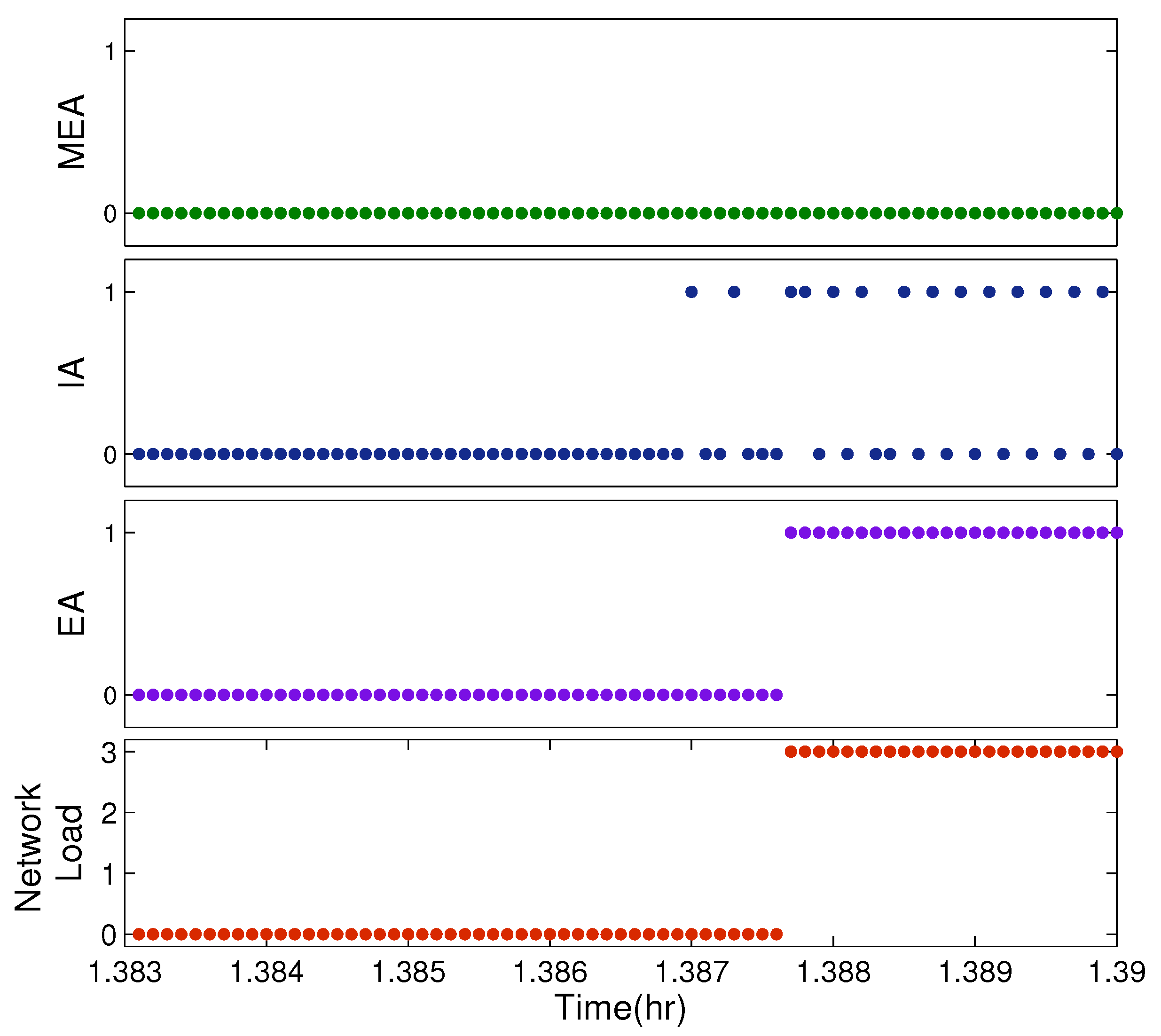Viewport: 1161px width, 1036px height.
Task: Click the EA y-axis label
Action: (x=72, y=613)
